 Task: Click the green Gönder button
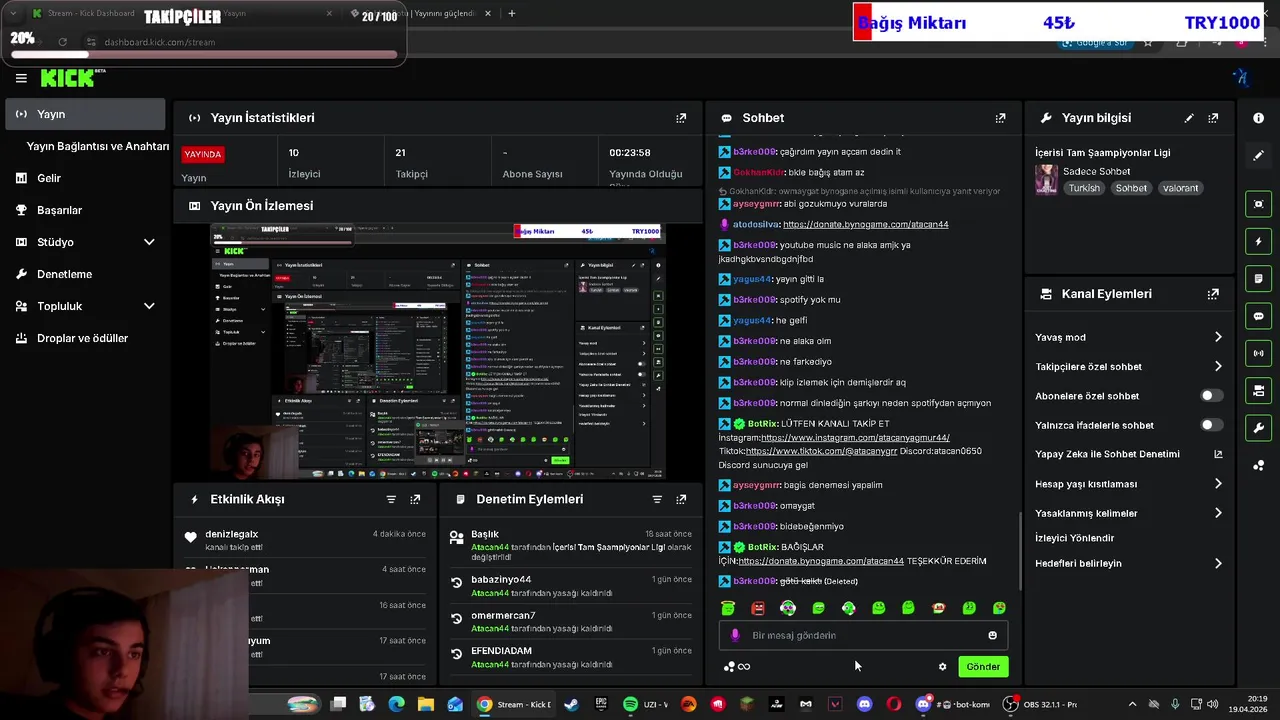click(983, 667)
